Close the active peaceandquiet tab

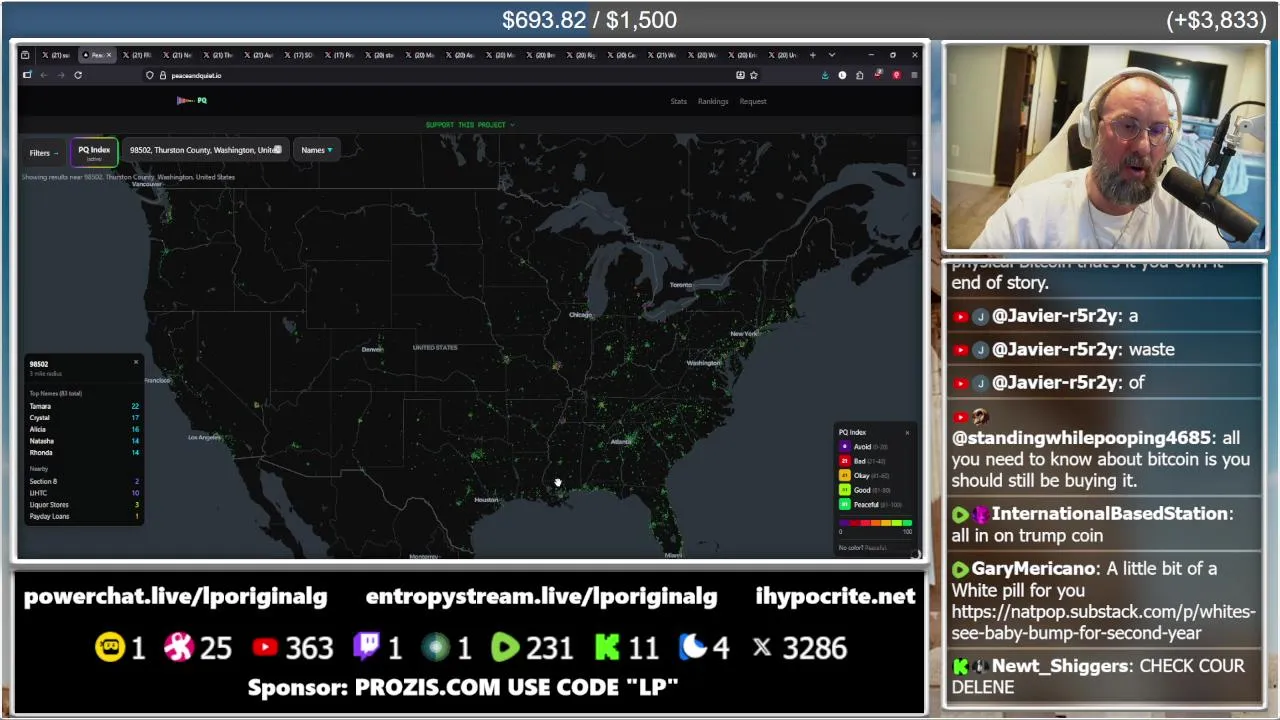pos(109,55)
